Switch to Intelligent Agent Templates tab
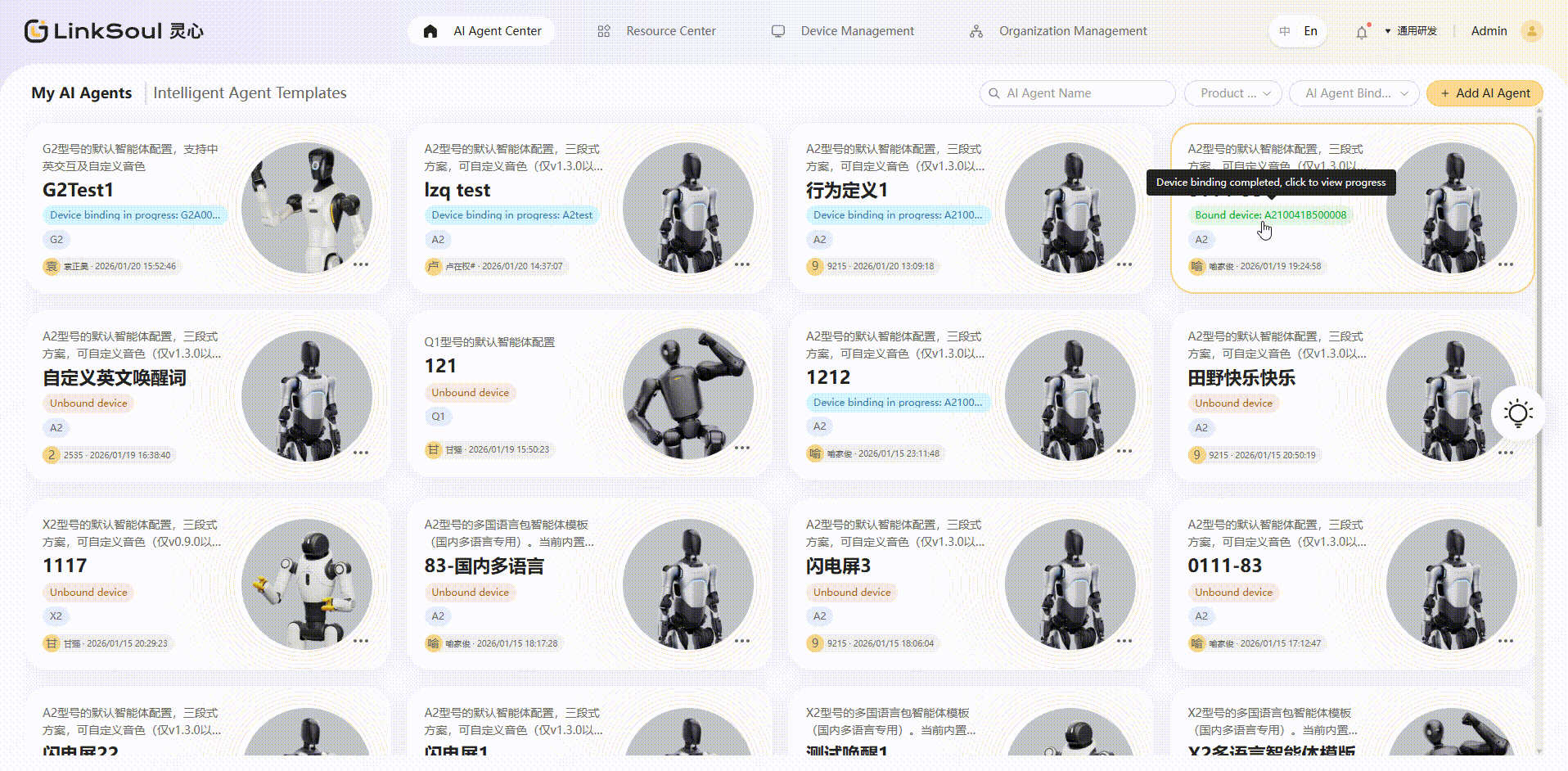 pyautogui.click(x=250, y=93)
